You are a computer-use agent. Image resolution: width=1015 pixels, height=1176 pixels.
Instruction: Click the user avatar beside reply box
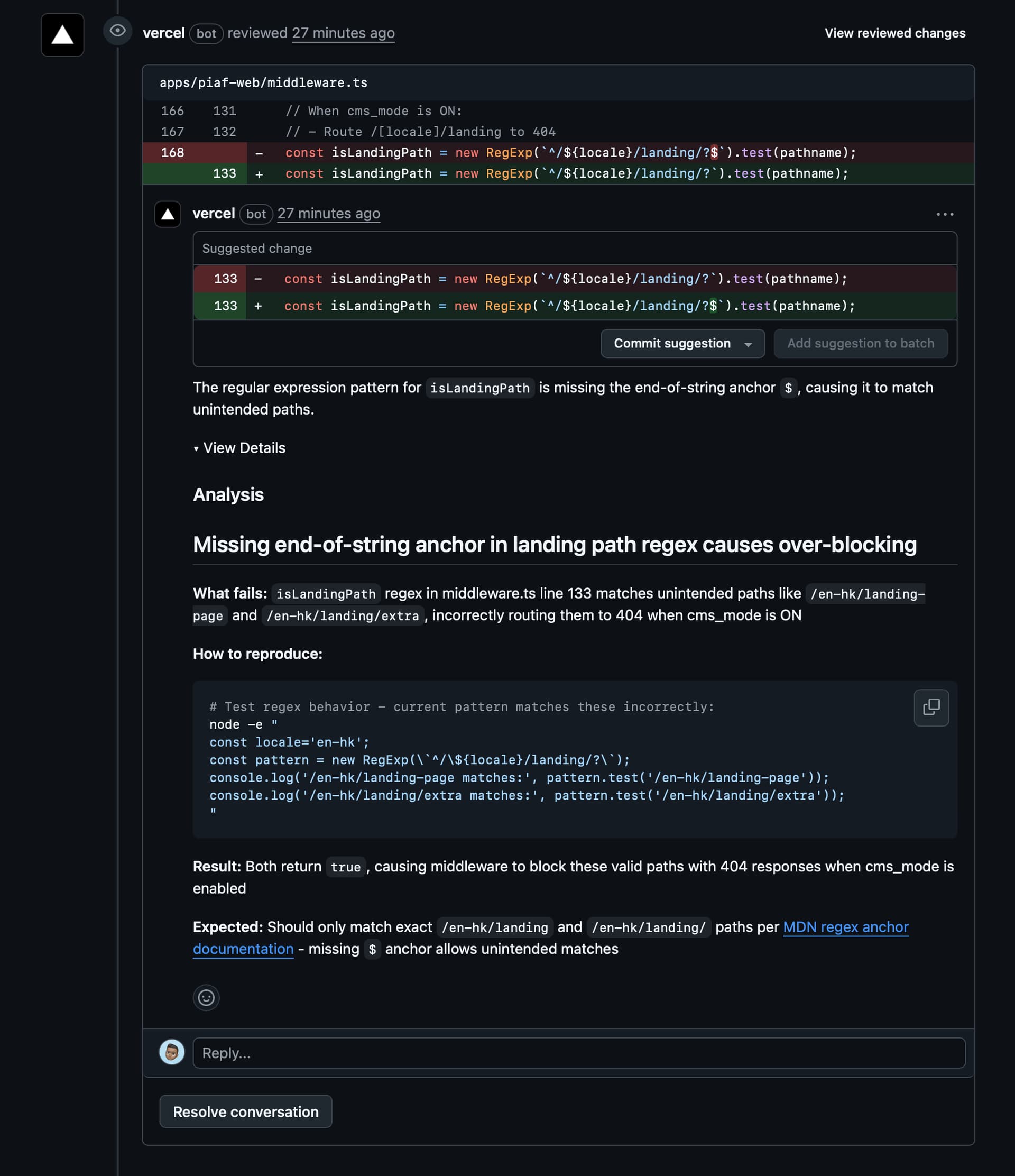point(171,1052)
